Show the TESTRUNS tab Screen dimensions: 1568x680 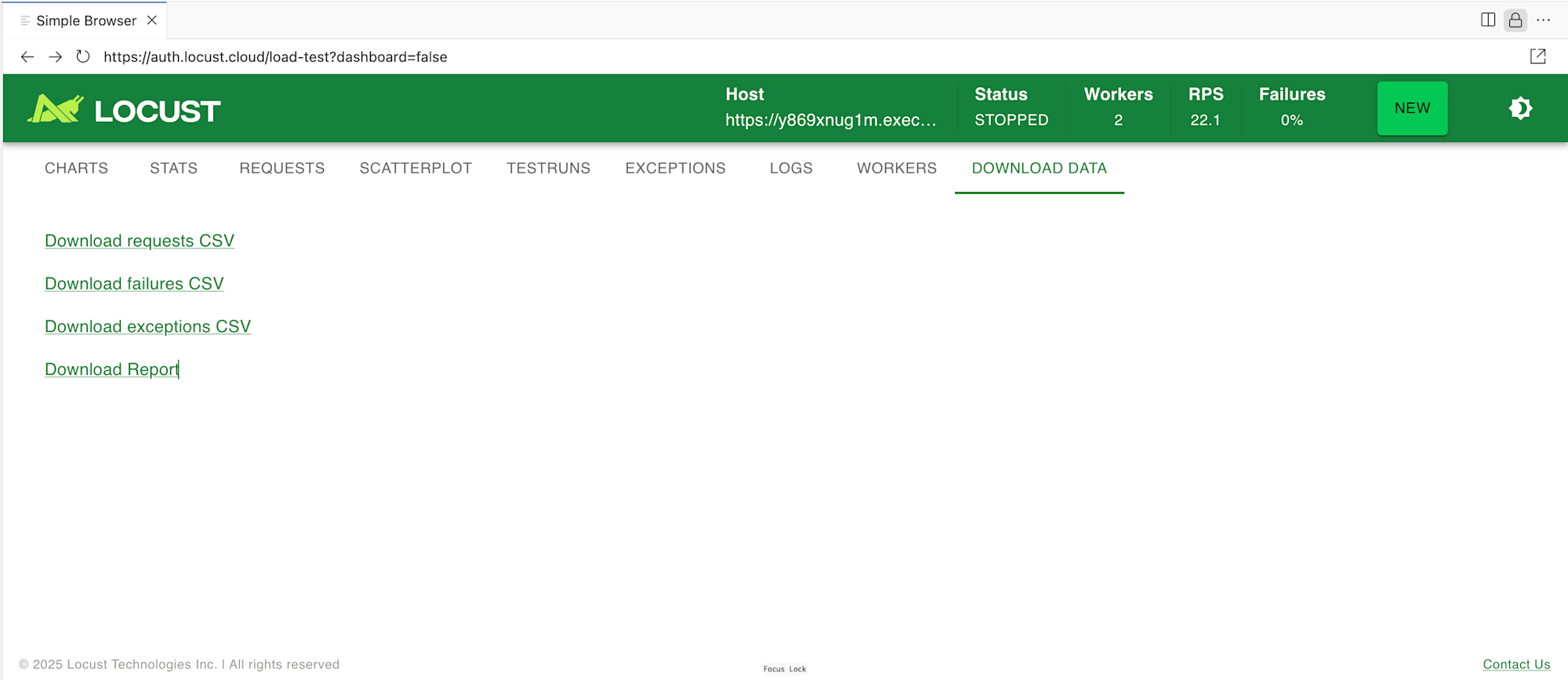click(x=548, y=168)
